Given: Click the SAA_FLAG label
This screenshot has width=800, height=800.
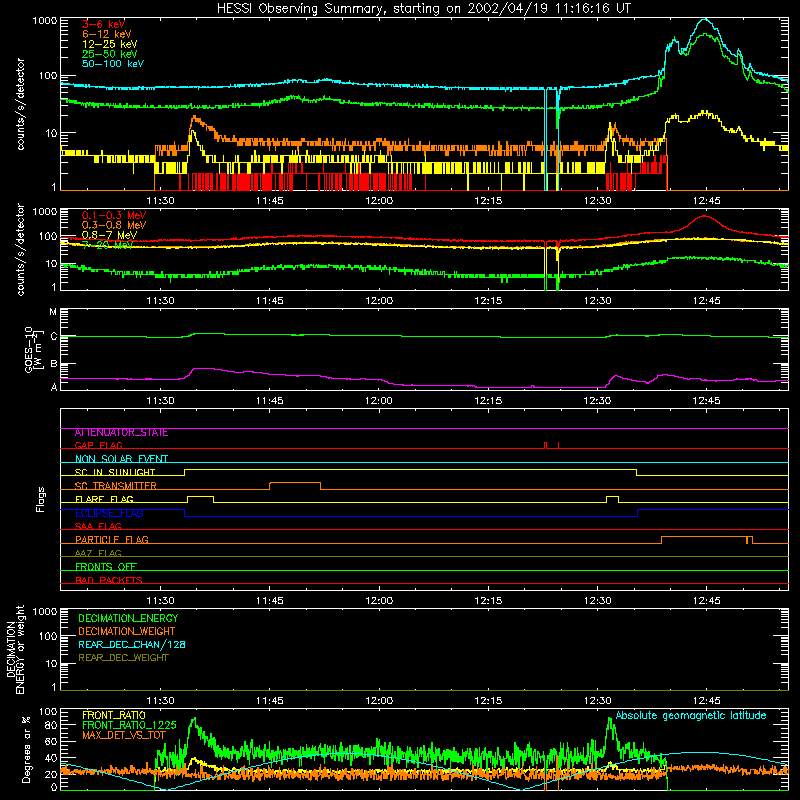Looking at the screenshot, I should (x=98, y=526).
